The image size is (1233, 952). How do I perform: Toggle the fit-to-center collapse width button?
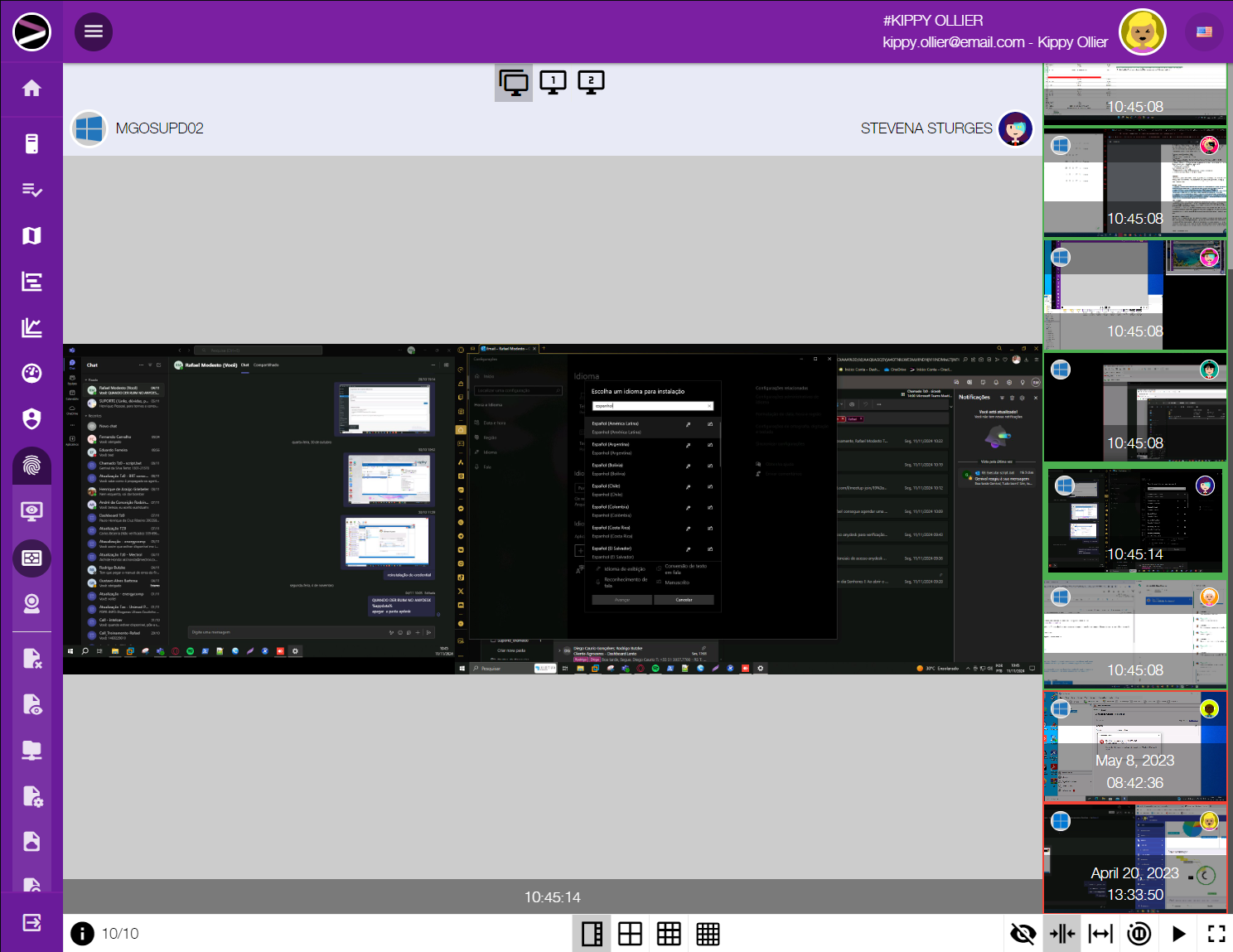point(1061,934)
